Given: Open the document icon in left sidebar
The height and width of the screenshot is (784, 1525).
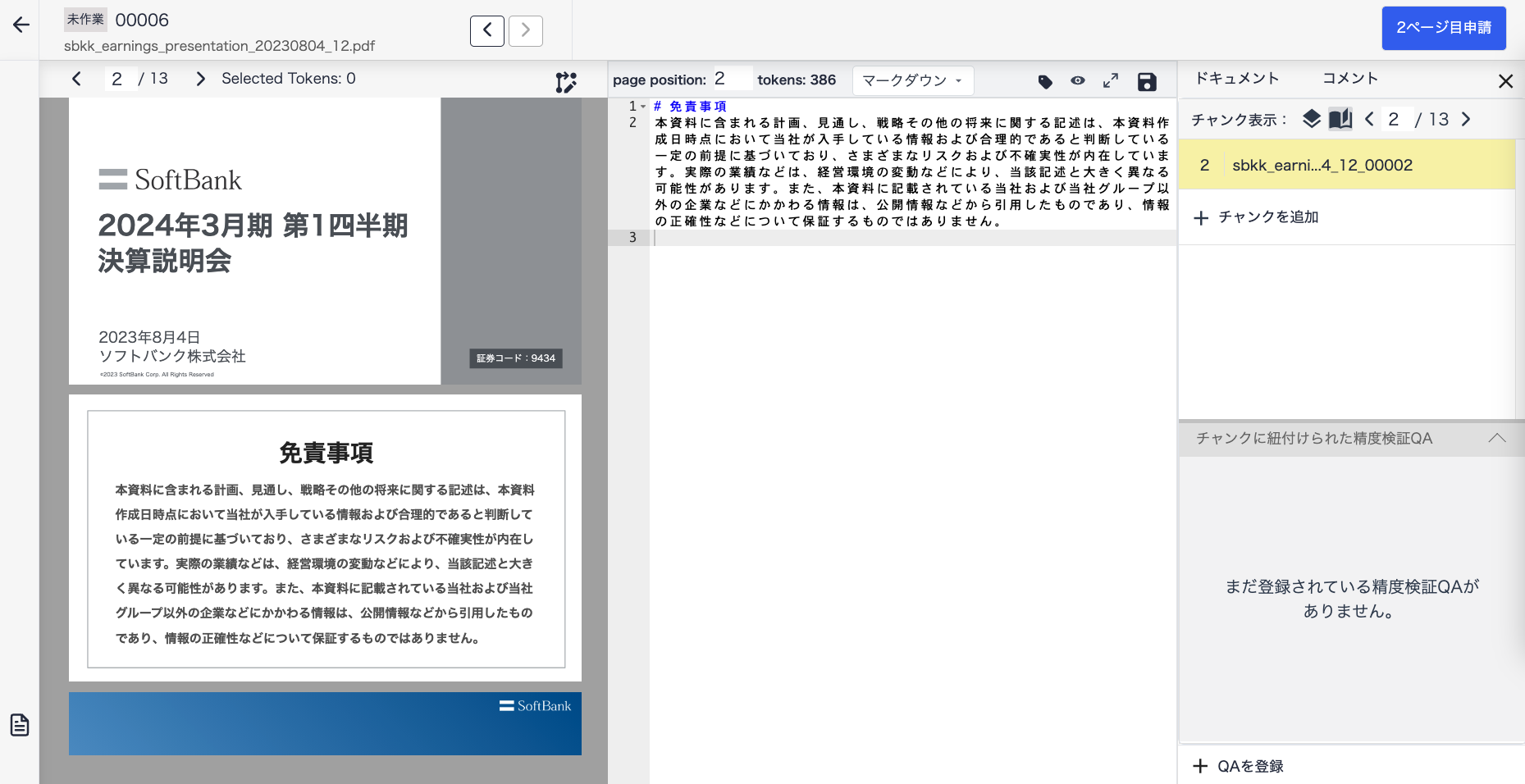Looking at the screenshot, I should 20,725.
